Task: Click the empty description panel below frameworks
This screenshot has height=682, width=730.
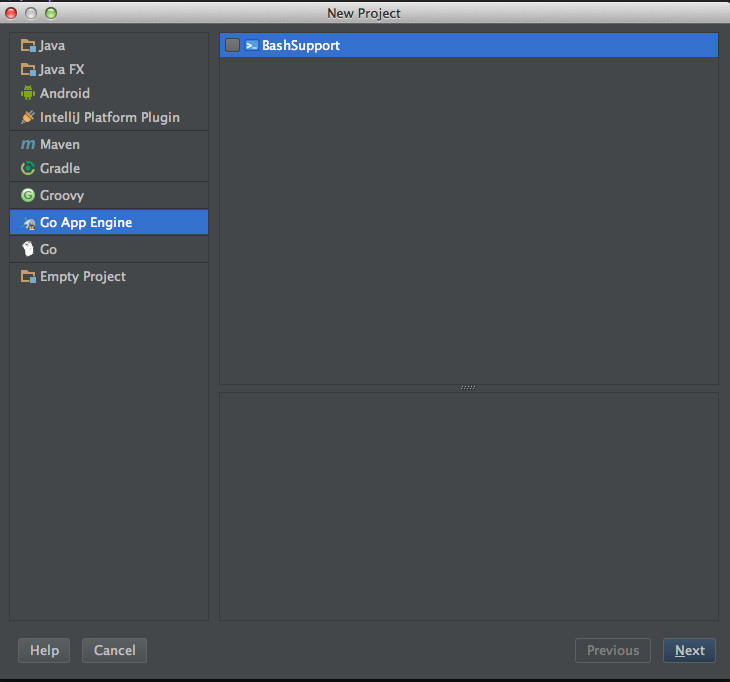Action: (x=469, y=506)
